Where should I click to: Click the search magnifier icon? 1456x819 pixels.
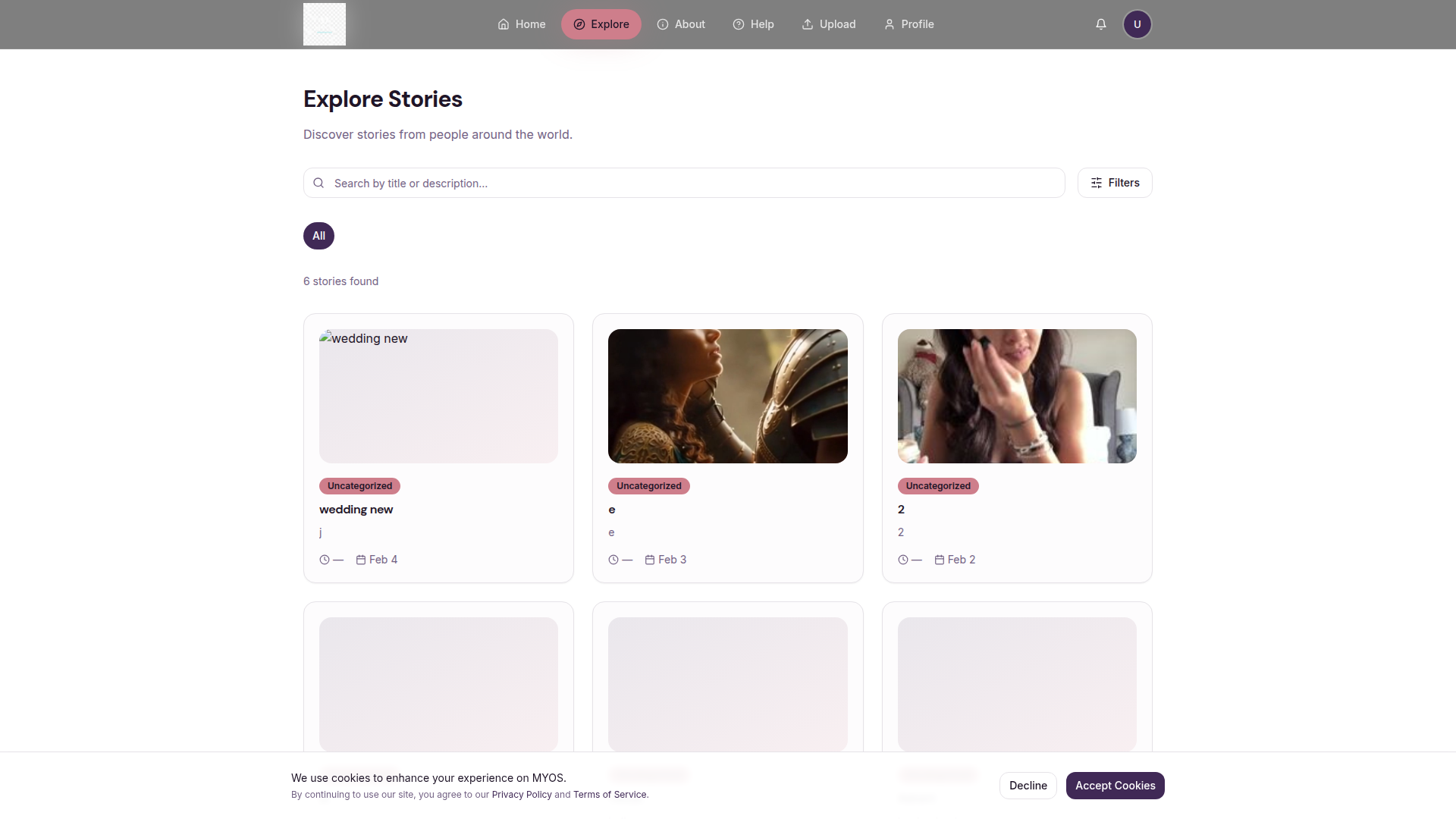(x=318, y=183)
